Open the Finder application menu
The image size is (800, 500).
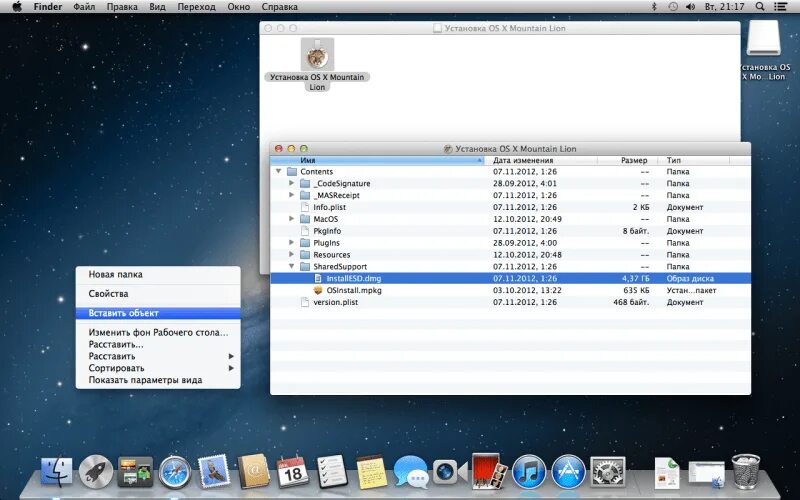click(x=48, y=7)
